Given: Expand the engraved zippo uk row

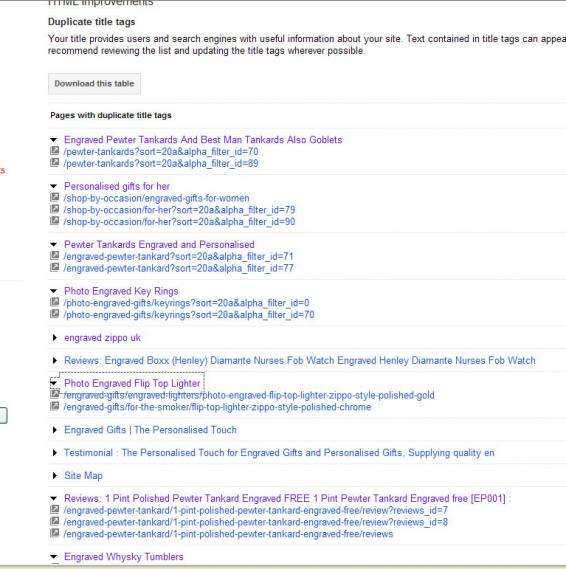Looking at the screenshot, I should [55, 337].
